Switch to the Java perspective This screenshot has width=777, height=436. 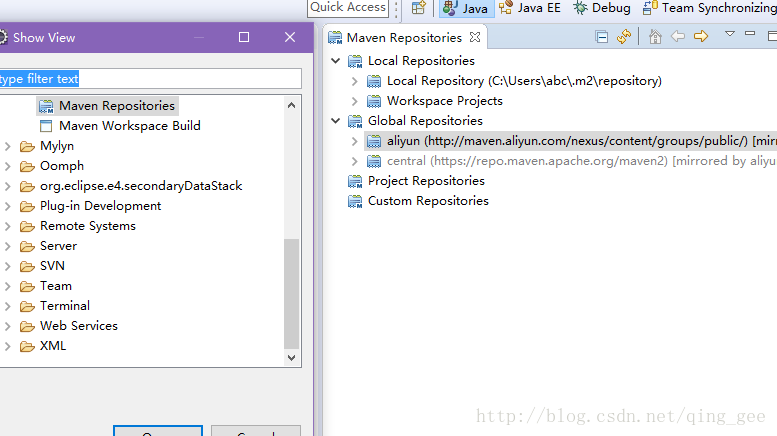pos(466,8)
